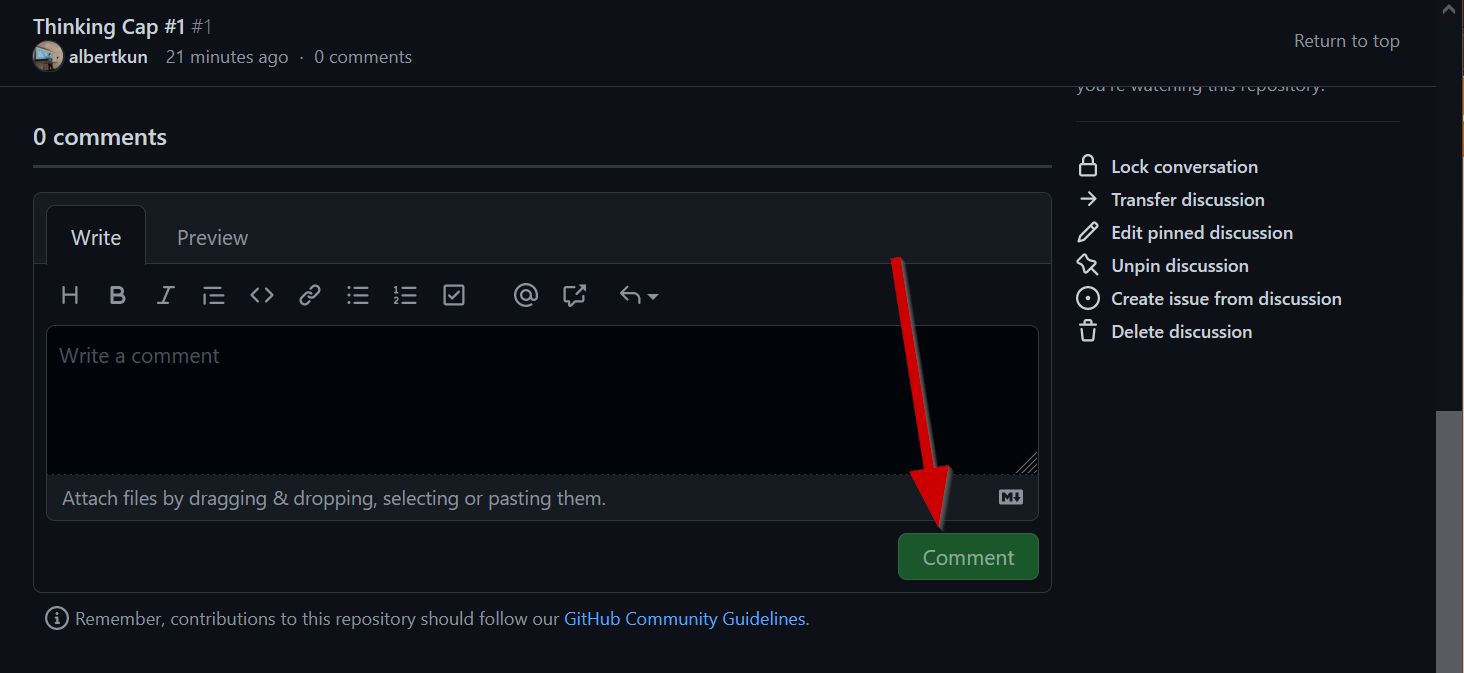The height and width of the screenshot is (673, 1464).
Task: Lock conversation from the sidebar
Action: pos(1184,167)
